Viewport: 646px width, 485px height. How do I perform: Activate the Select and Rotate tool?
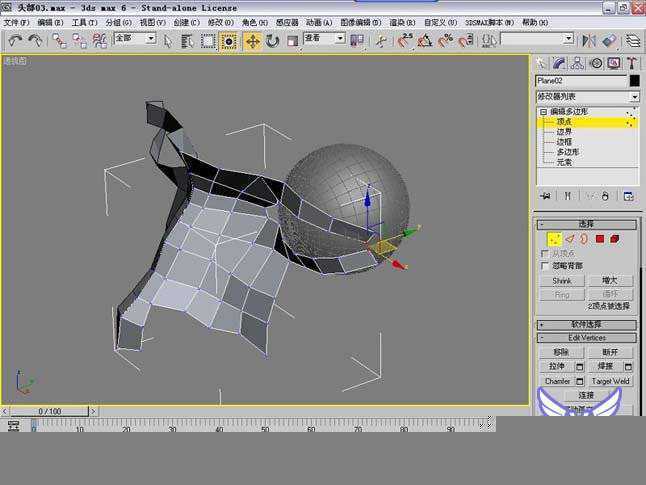coord(272,41)
